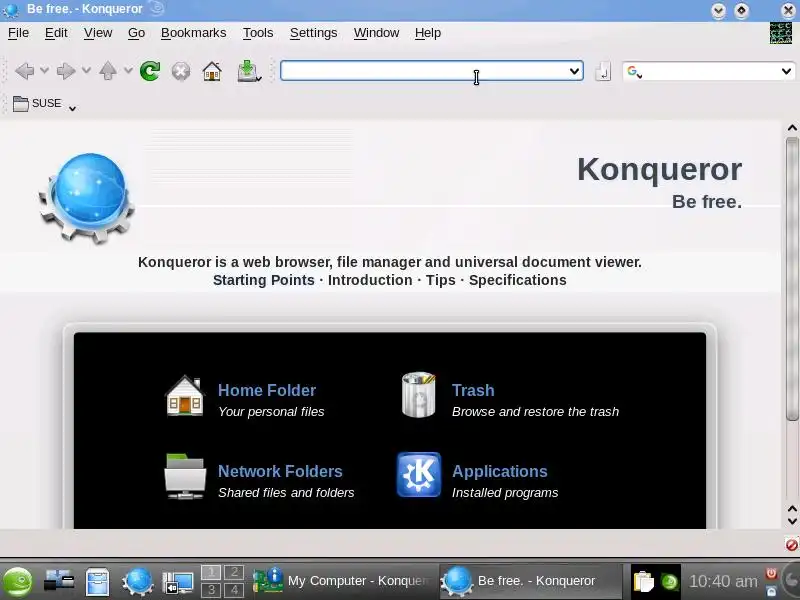The height and width of the screenshot is (600, 800).
Task: Focus the Google search input field
Action: click(x=710, y=71)
